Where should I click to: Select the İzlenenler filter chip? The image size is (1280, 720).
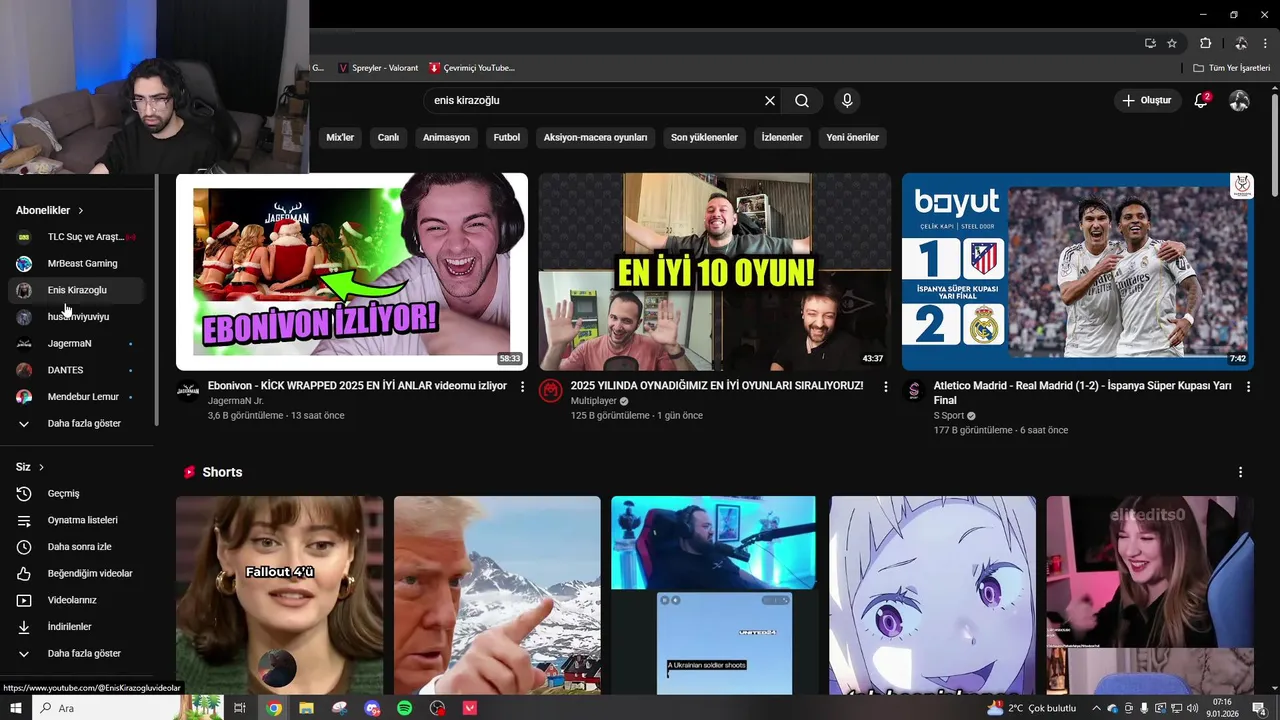coord(782,137)
